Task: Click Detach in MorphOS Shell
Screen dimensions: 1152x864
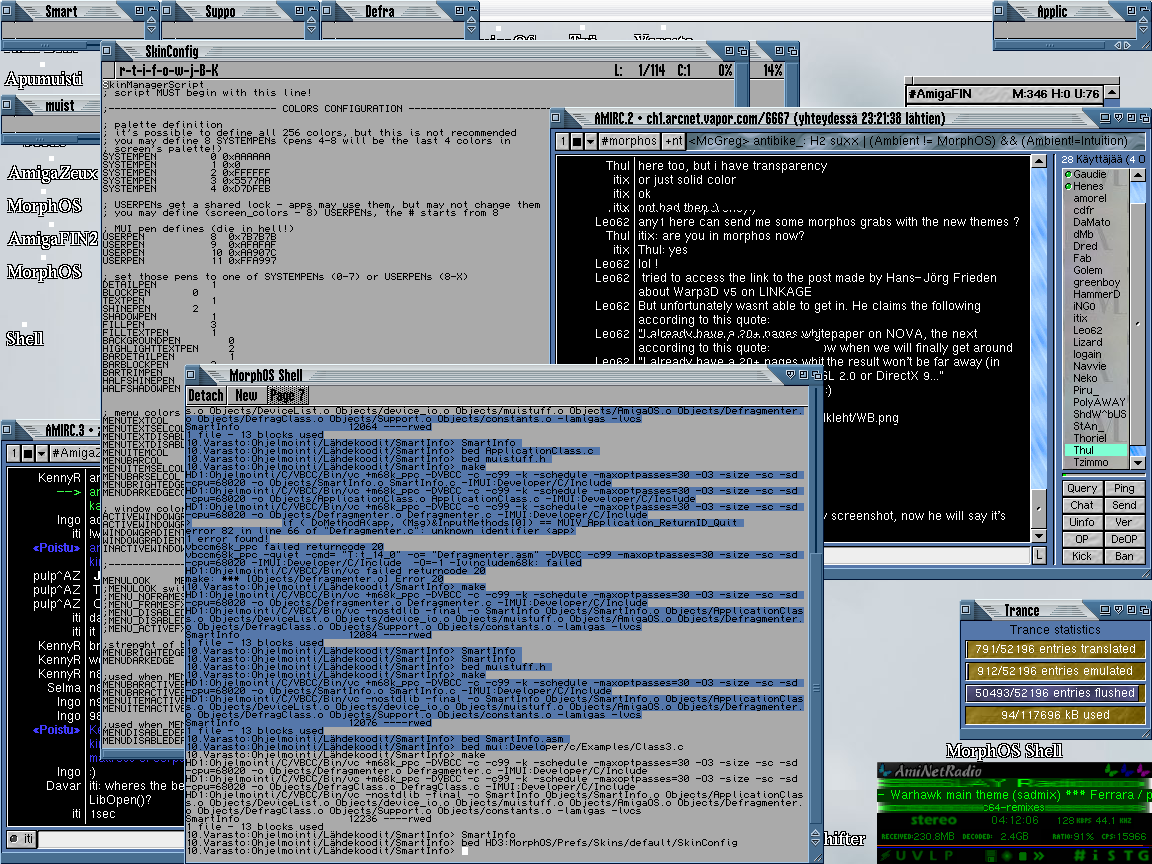Action: 206,395
